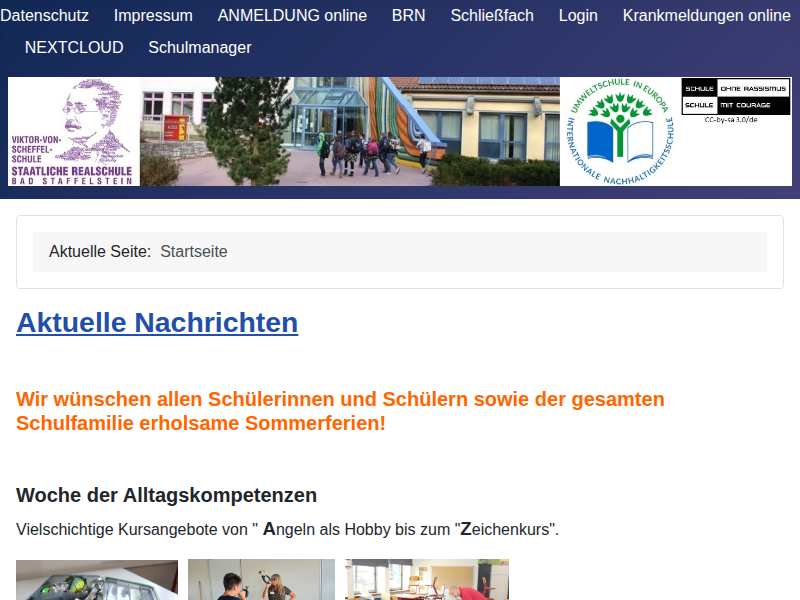
Task: Click the Schule ohne Rassismus badge
Action: [x=736, y=96]
